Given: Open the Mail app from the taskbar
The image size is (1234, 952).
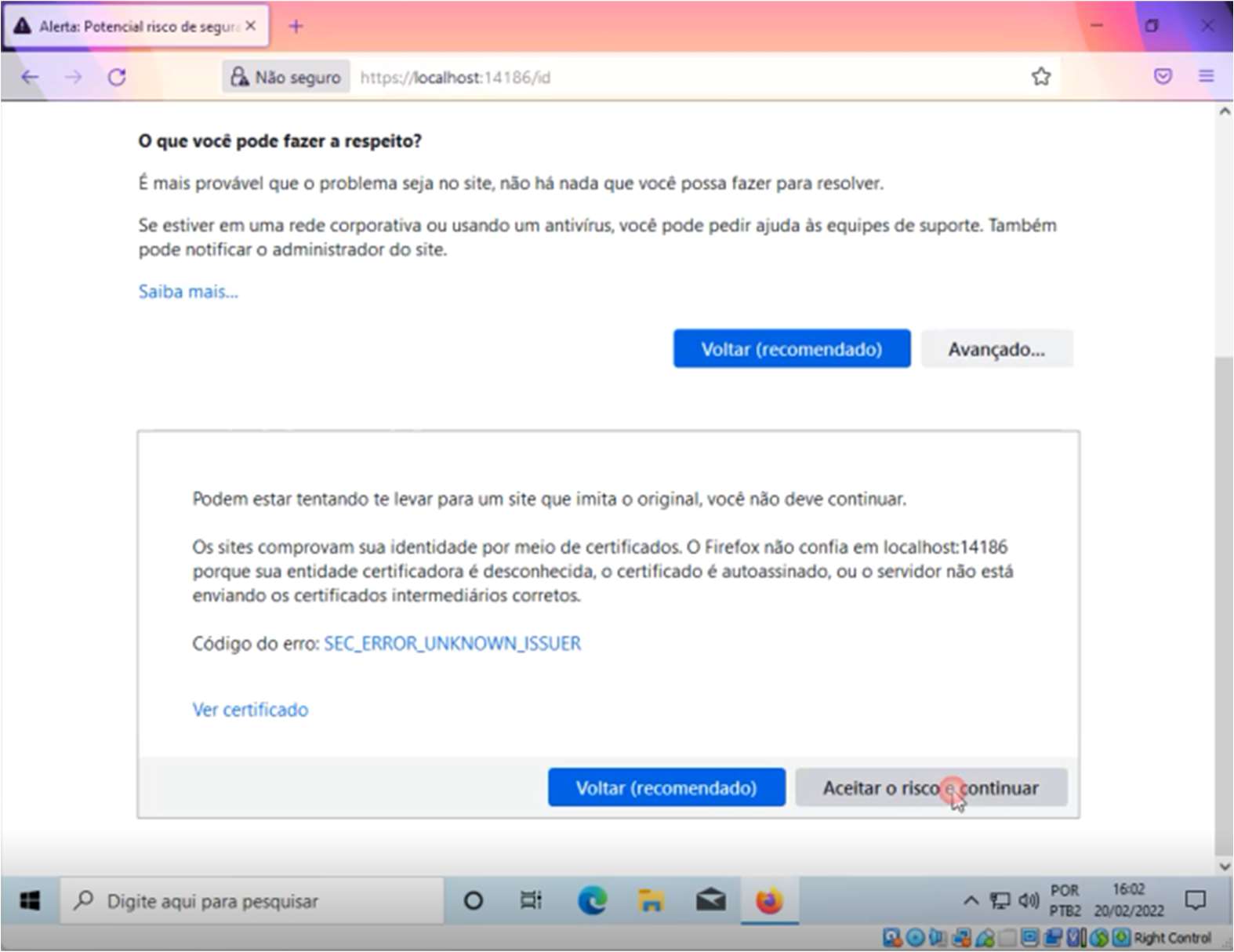Looking at the screenshot, I should 710,901.
